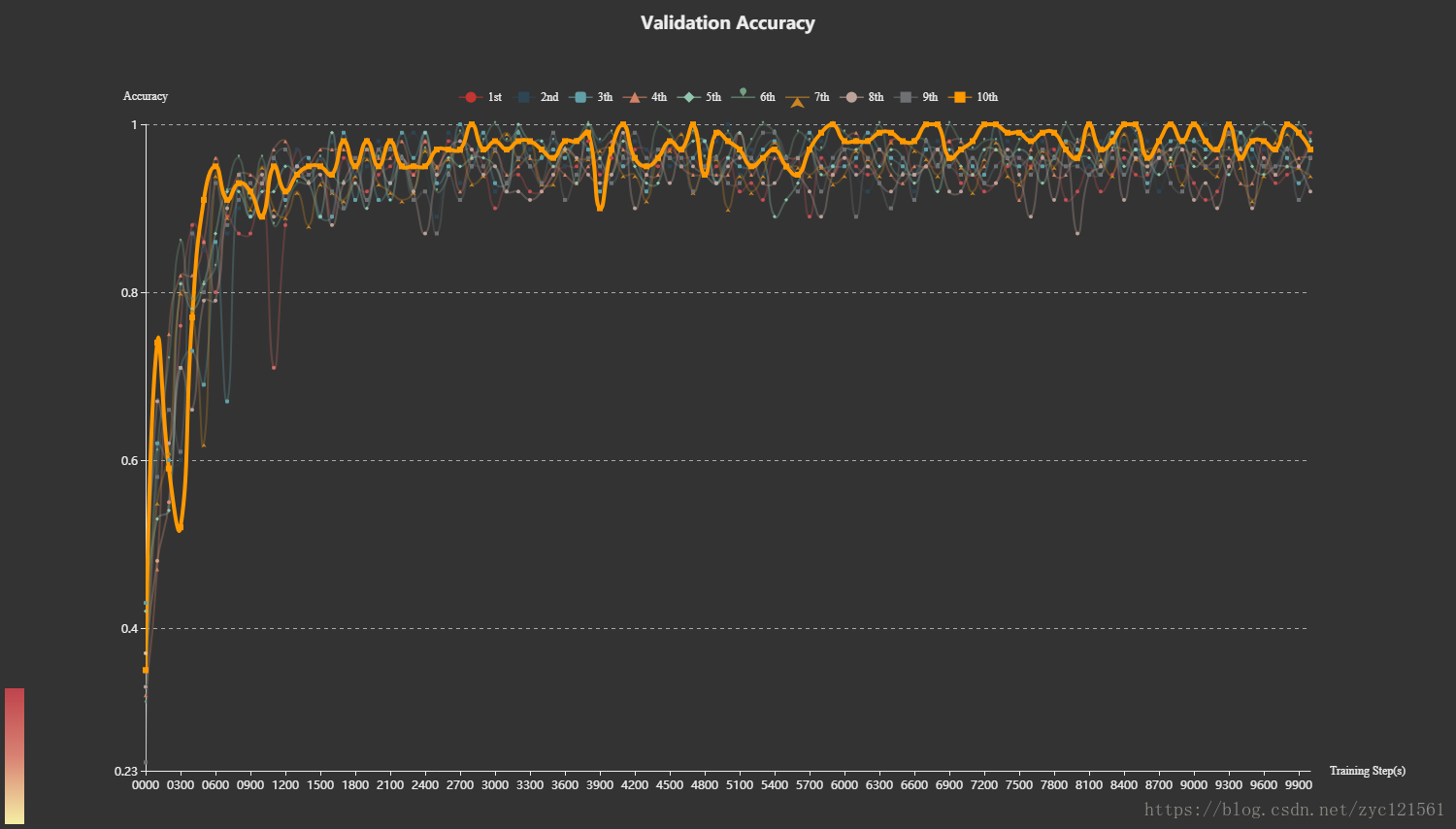Click x-axis tick label 1500

pyautogui.click(x=320, y=785)
